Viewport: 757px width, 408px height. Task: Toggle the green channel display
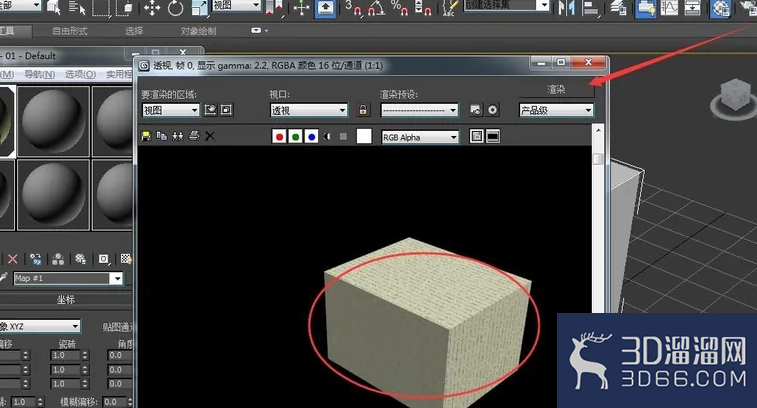295,137
